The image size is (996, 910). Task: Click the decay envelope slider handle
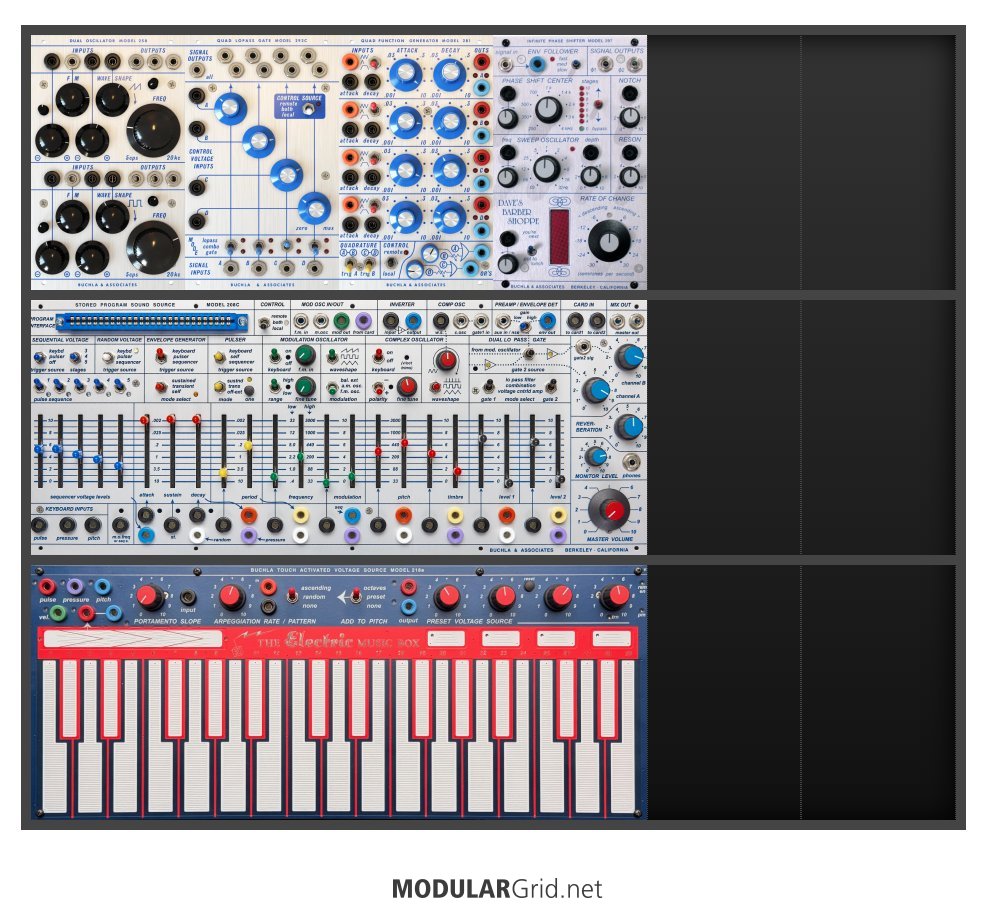tap(196, 420)
